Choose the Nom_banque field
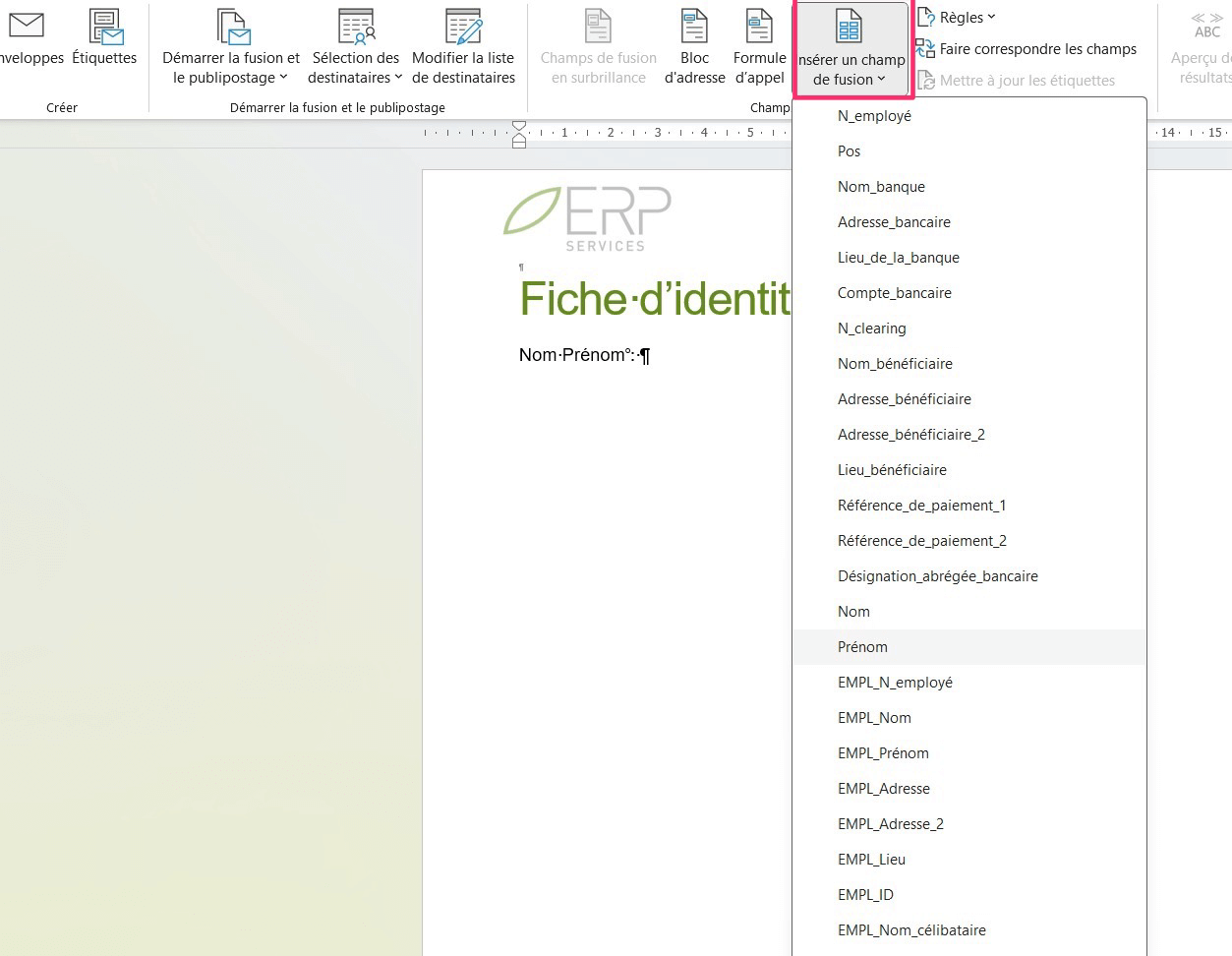This screenshot has width=1232, height=956. 881,187
